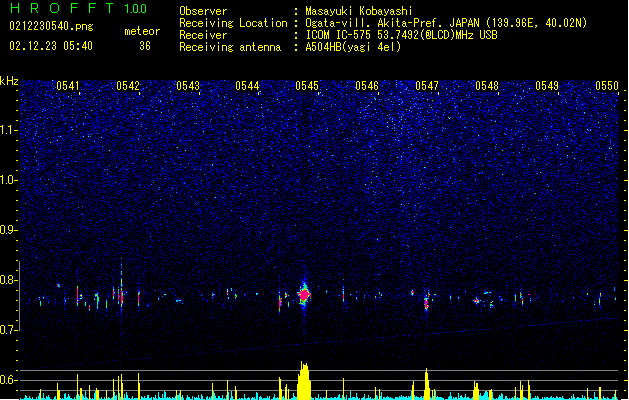This screenshot has width=629, height=400.
Task: Click the 0548 time marker
Action: [487, 86]
